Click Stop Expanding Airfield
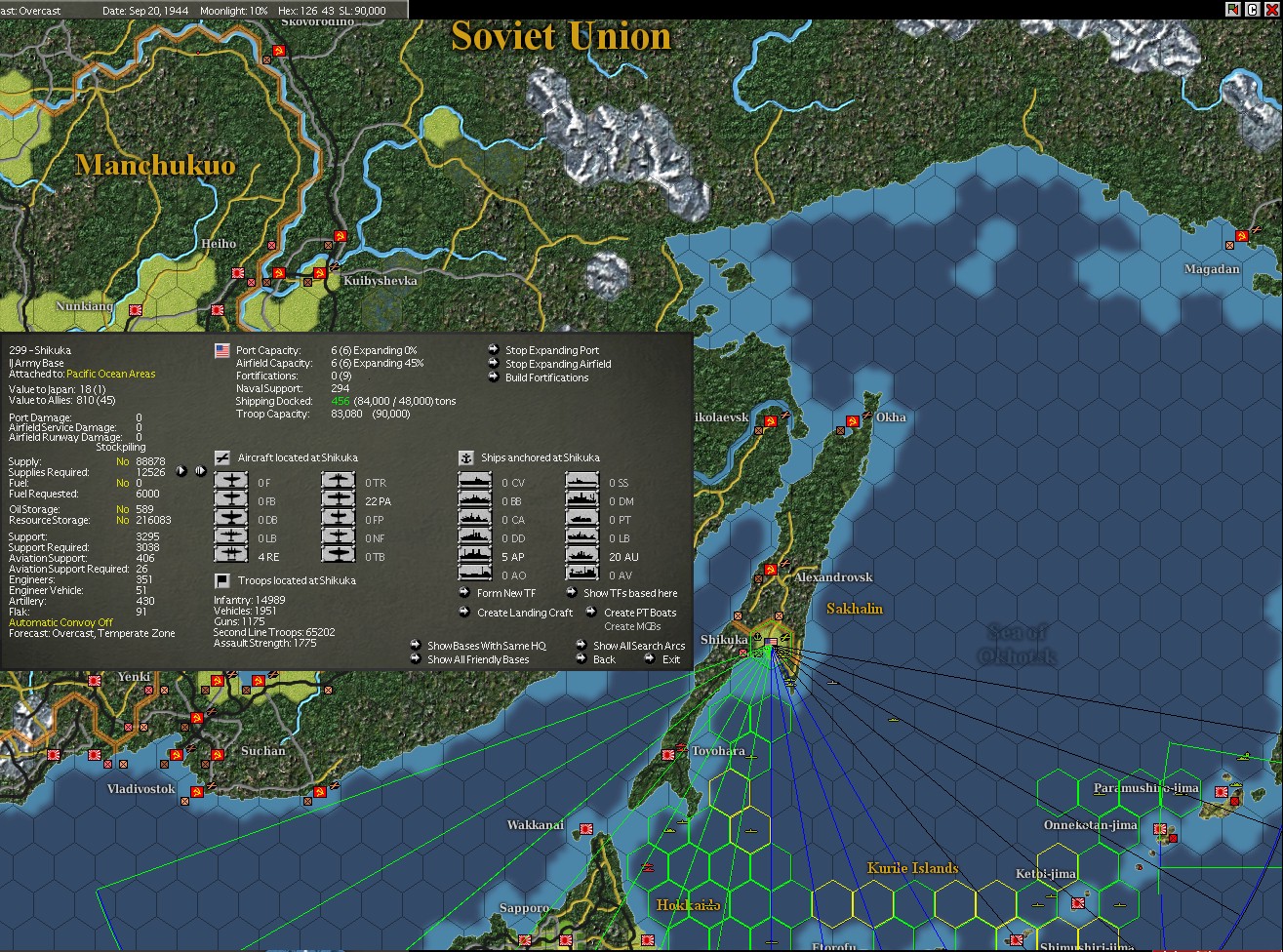Image resolution: width=1283 pixels, height=952 pixels. pos(558,364)
